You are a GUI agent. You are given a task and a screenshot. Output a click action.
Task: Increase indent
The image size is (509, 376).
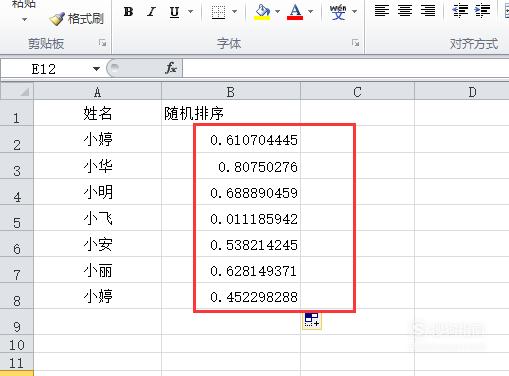(483, 11)
